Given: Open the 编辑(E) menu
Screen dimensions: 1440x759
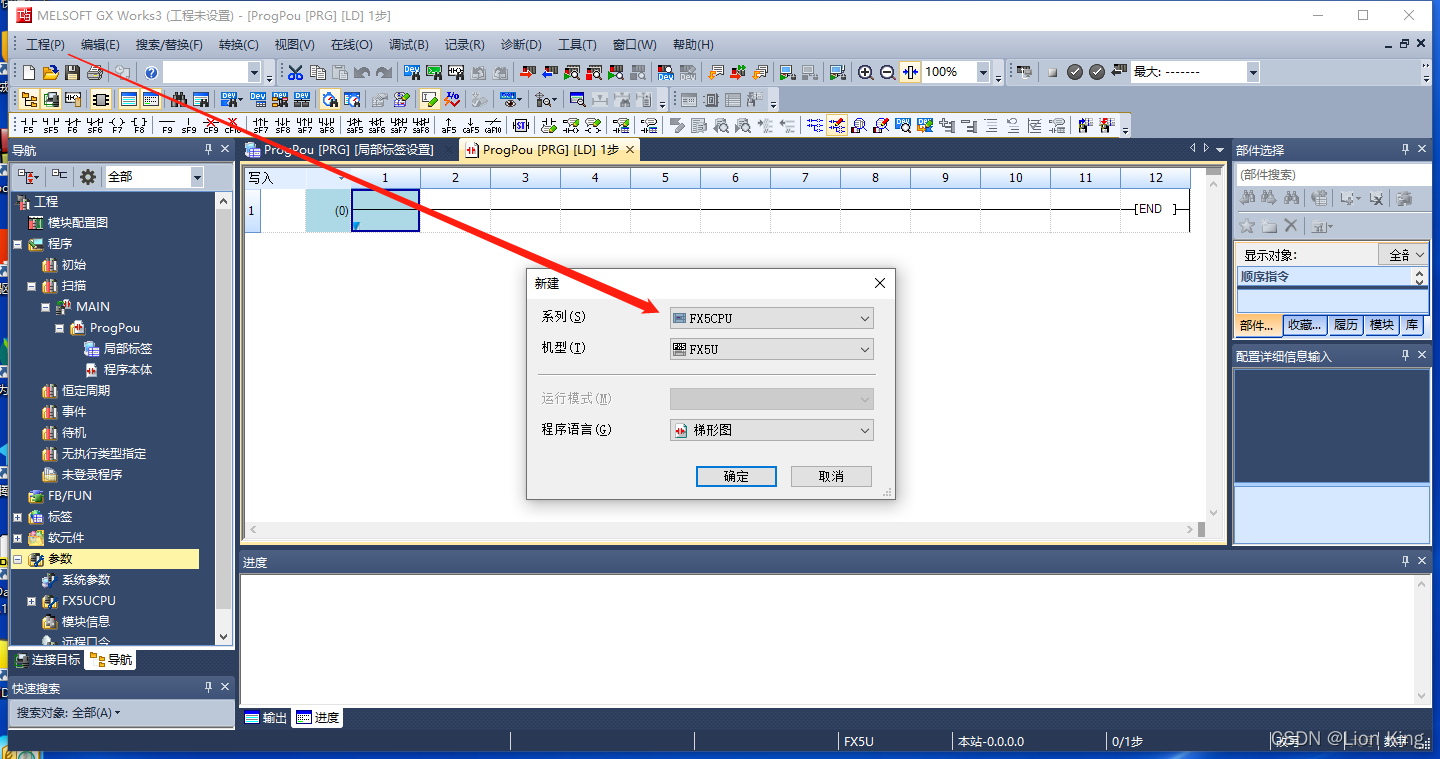Looking at the screenshot, I should 100,45.
